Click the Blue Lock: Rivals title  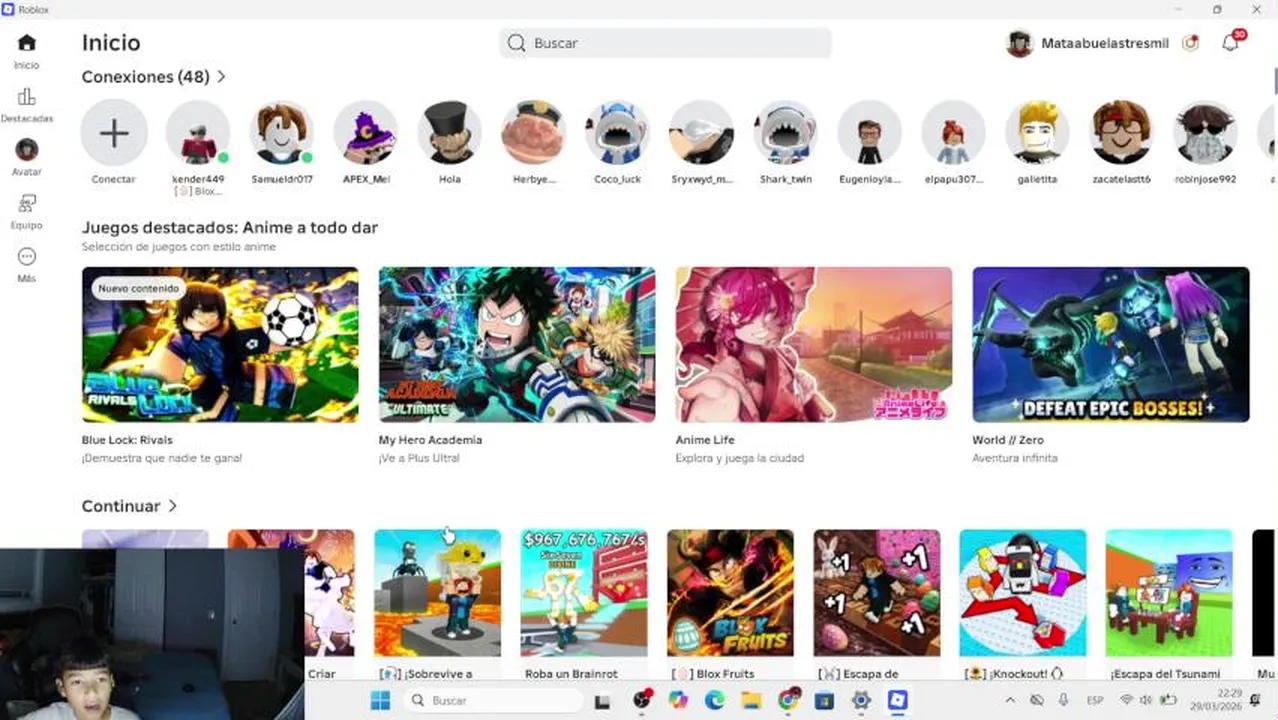127,440
